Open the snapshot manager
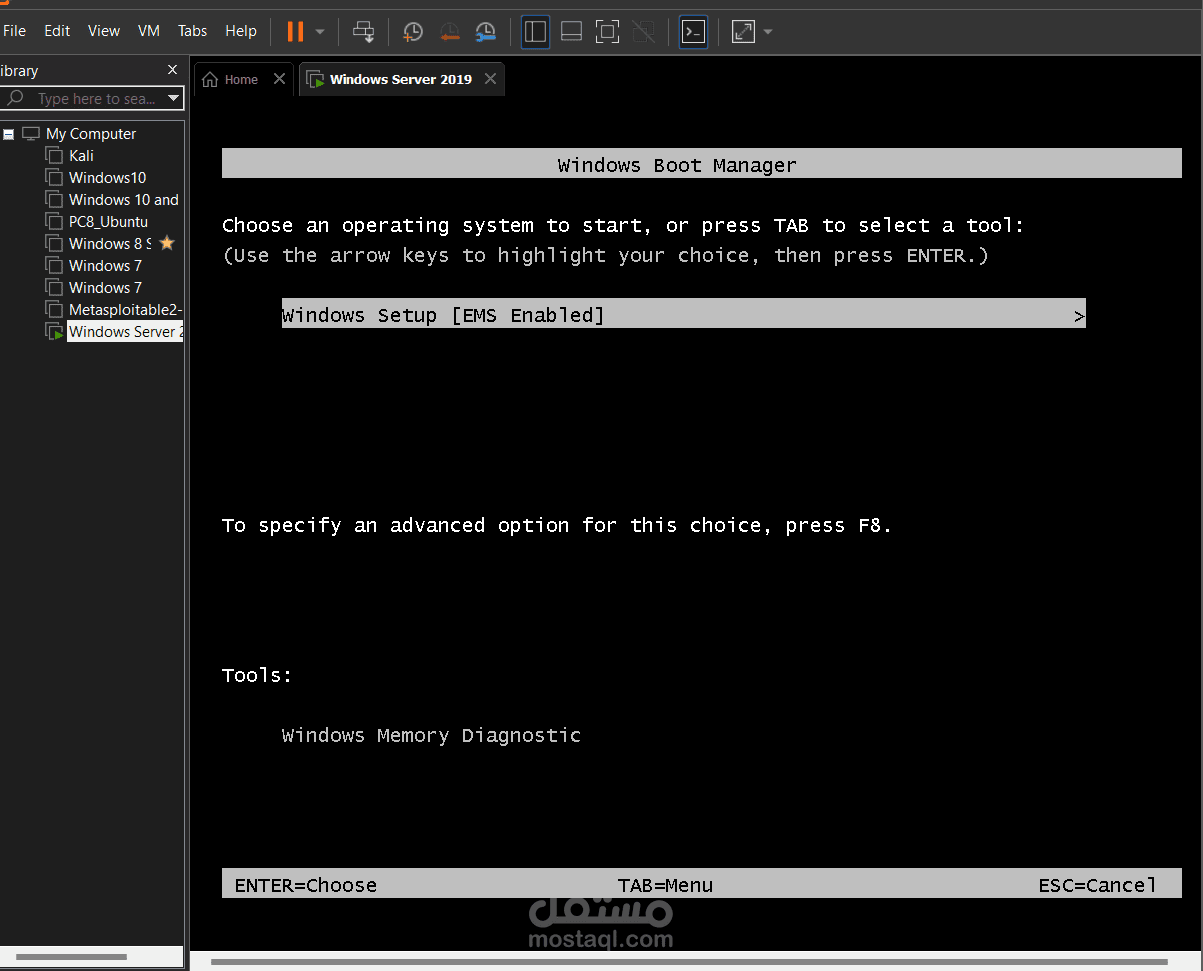Image resolution: width=1203 pixels, height=971 pixels. [x=485, y=32]
